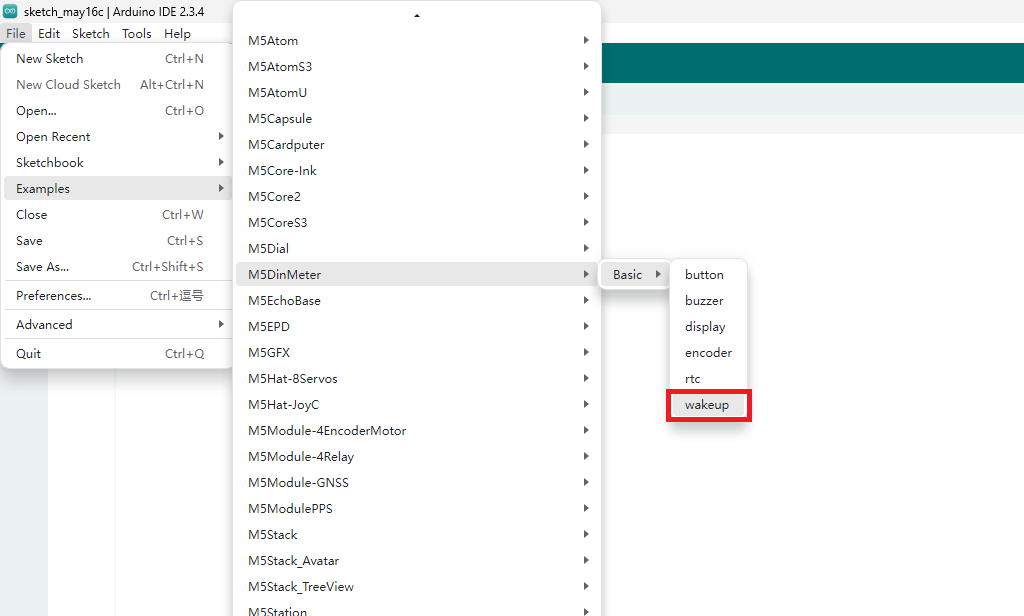Expand Open Recent submenu
Image resolution: width=1024 pixels, height=616 pixels.
point(118,137)
